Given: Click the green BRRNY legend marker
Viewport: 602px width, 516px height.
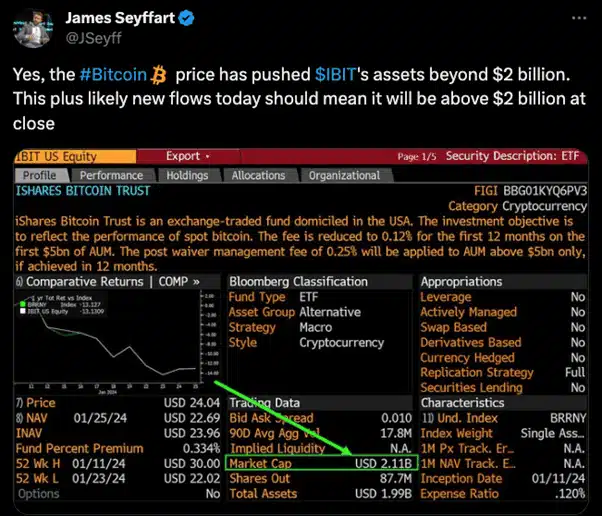Looking at the screenshot, I should click(23, 304).
